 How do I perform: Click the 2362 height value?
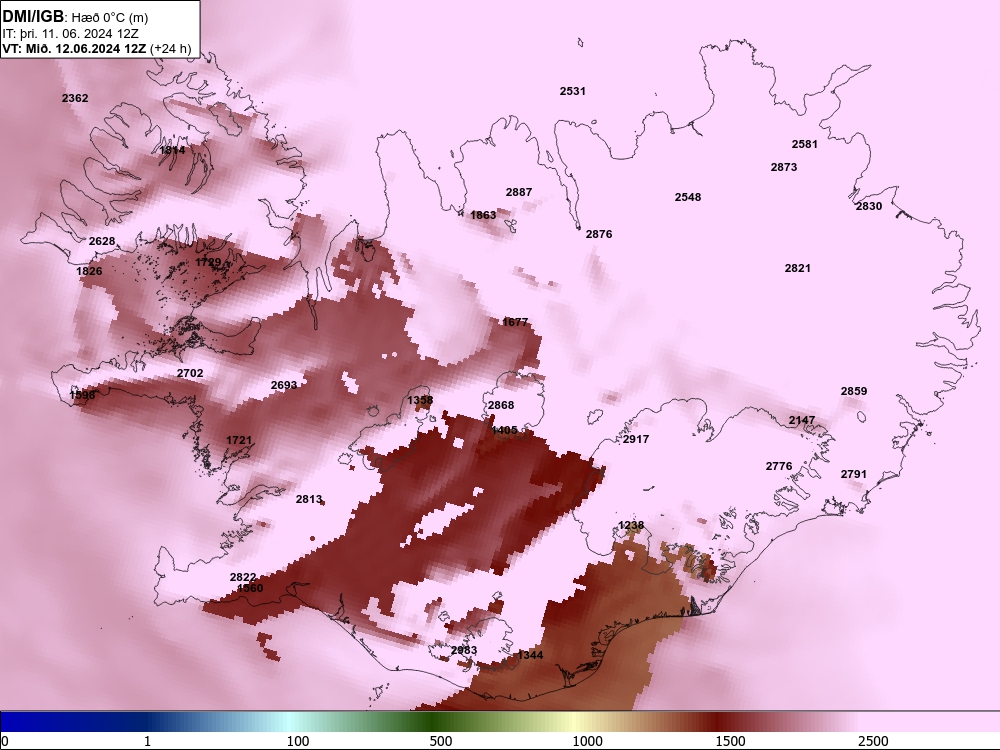pos(75,98)
